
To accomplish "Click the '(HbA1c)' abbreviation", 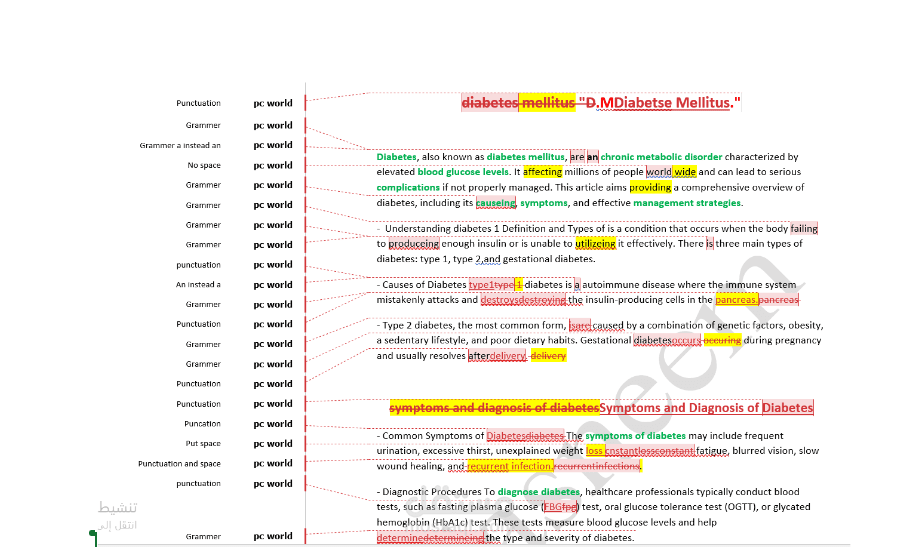I will (x=451, y=522).
